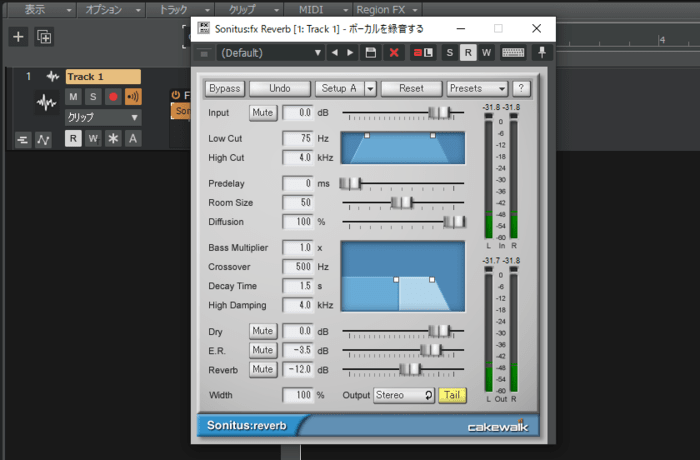The width and height of the screenshot is (700, 460).
Task: Open the オプション menu
Action: tap(111, 9)
